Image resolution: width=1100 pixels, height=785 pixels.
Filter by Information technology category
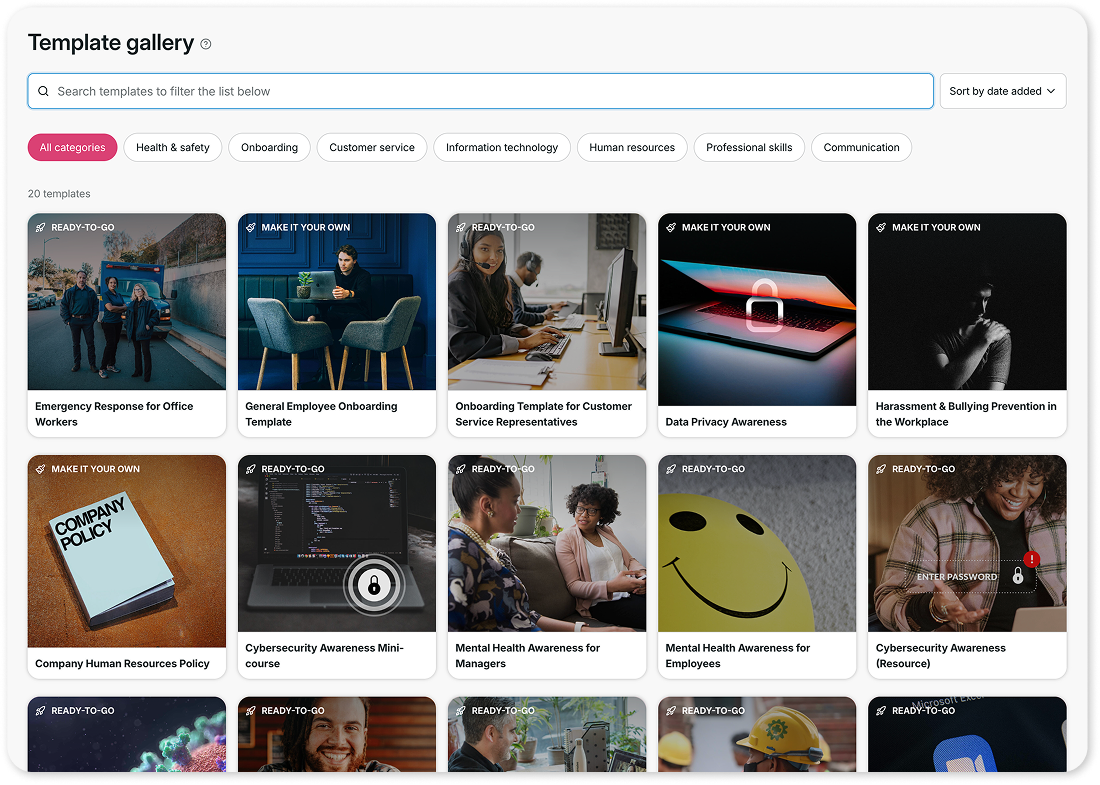coord(502,147)
